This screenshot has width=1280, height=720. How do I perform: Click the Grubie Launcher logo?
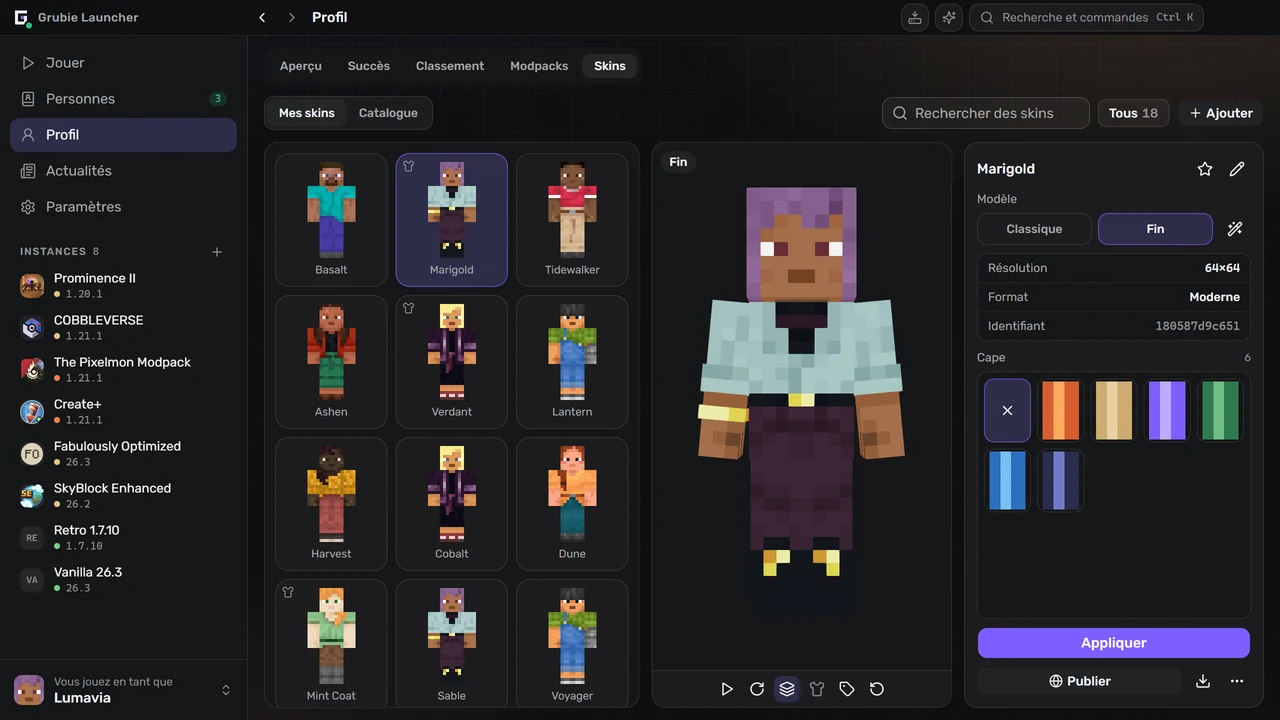(21, 18)
